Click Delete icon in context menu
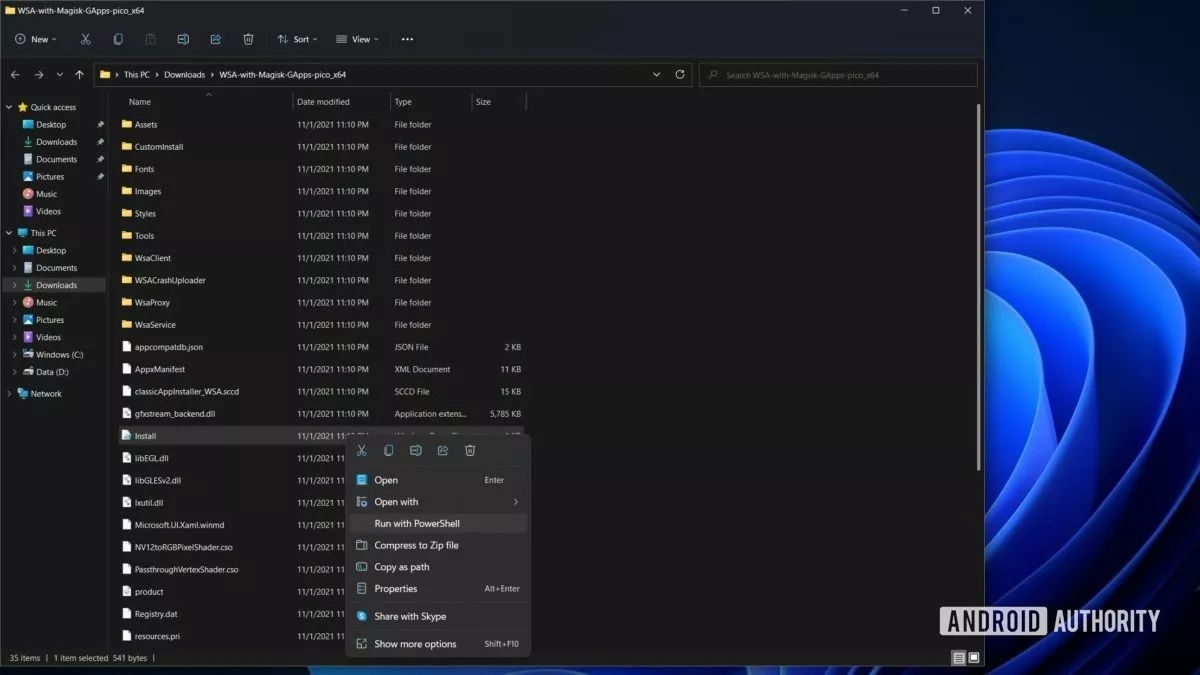Screen dimensions: 1200x675 coord(470,451)
